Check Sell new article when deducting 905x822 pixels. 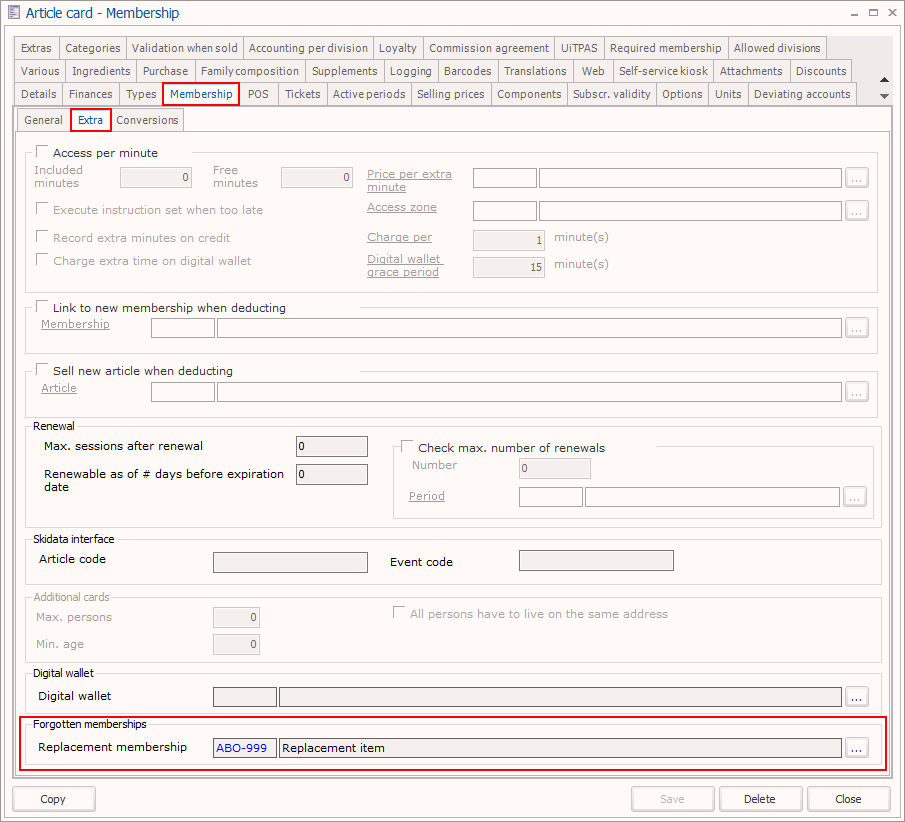point(42,370)
